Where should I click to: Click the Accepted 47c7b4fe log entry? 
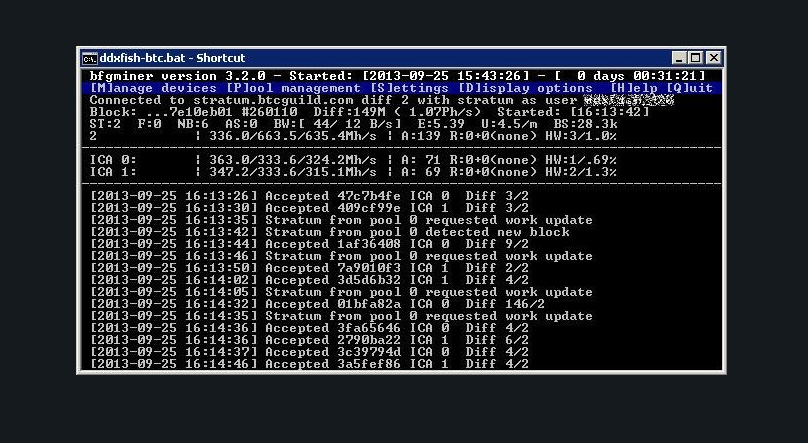[x=309, y=196]
